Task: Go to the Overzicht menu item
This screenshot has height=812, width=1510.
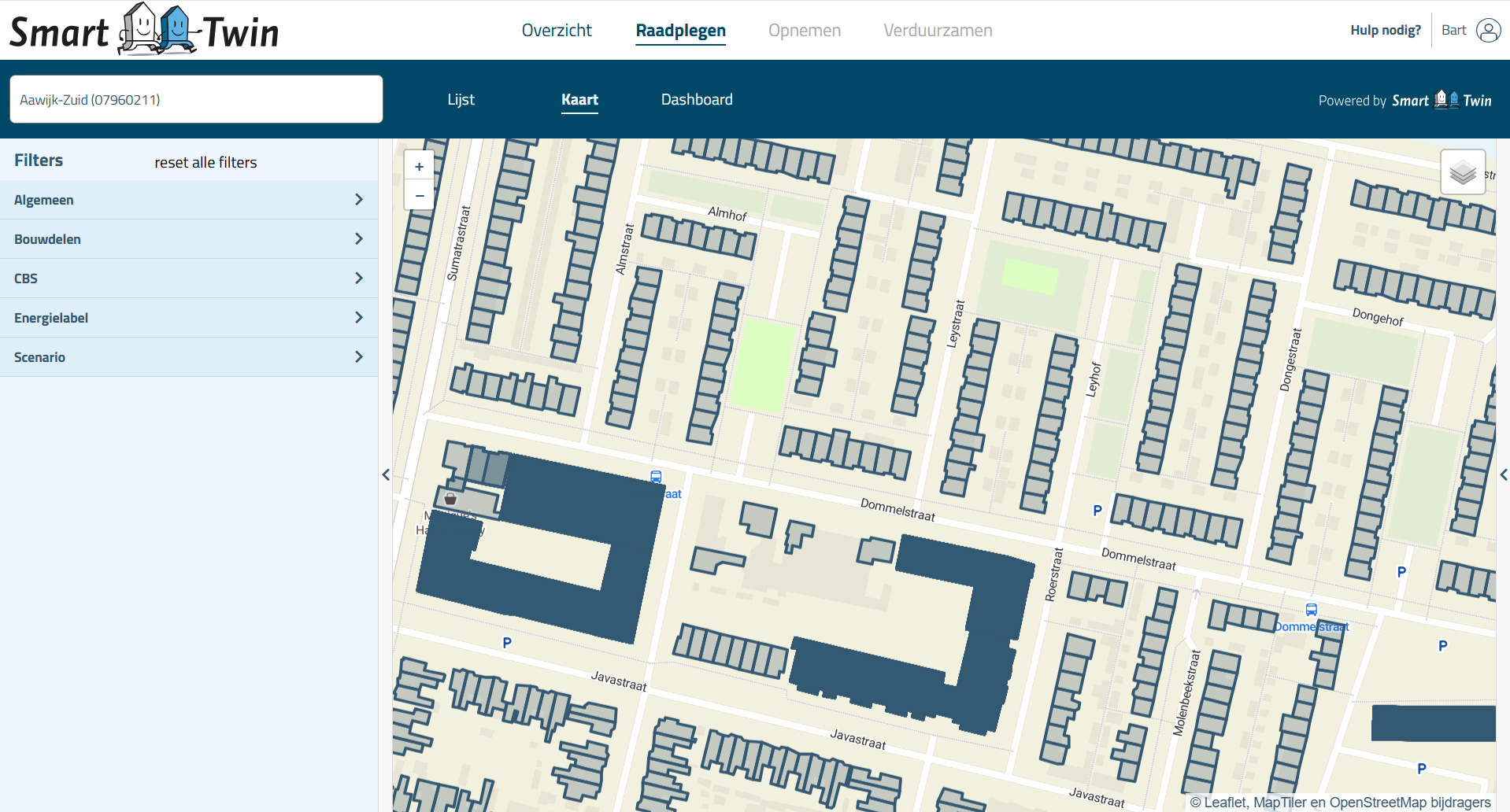Action: click(x=557, y=31)
